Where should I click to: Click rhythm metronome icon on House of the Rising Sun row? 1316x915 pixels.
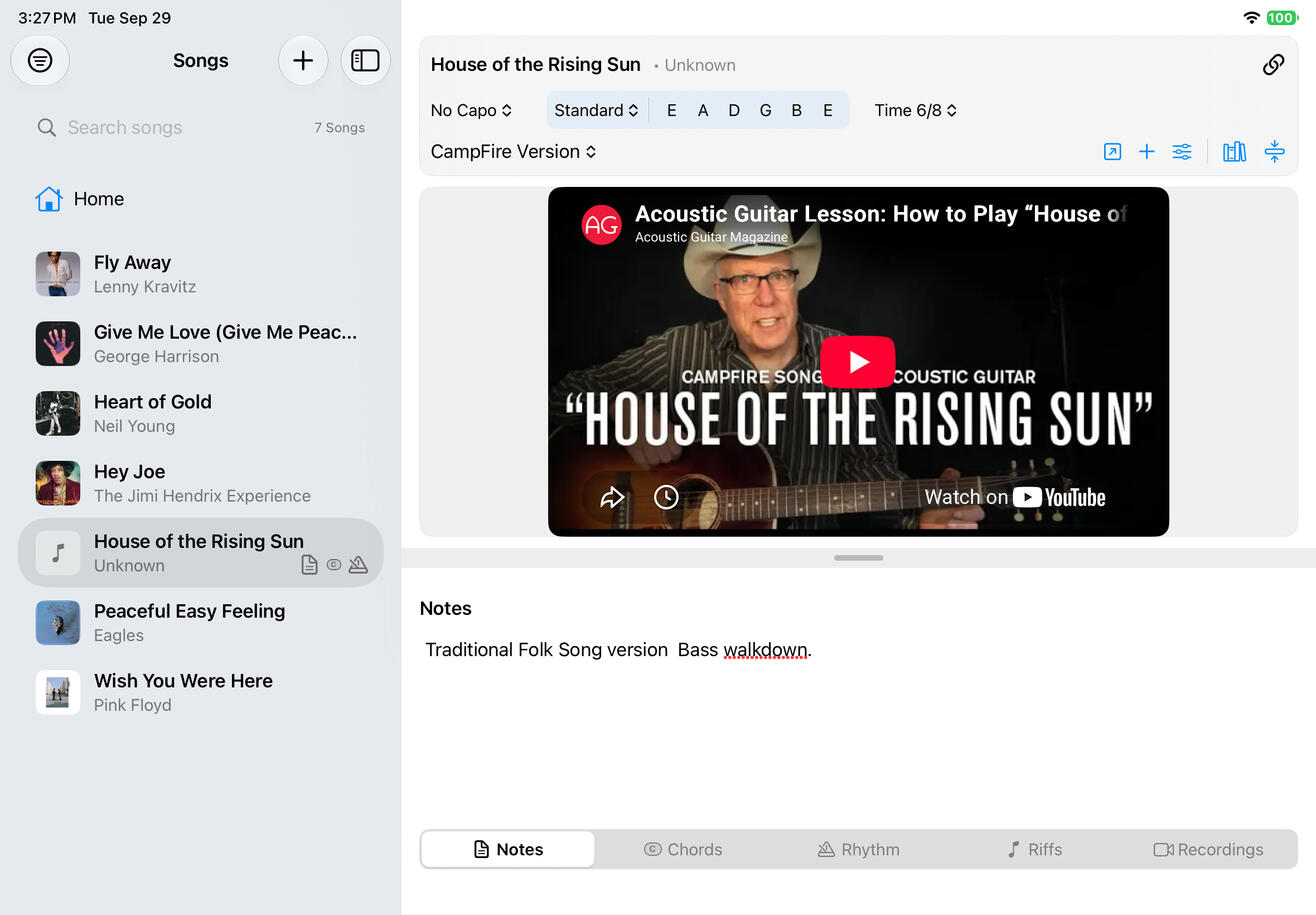358,565
